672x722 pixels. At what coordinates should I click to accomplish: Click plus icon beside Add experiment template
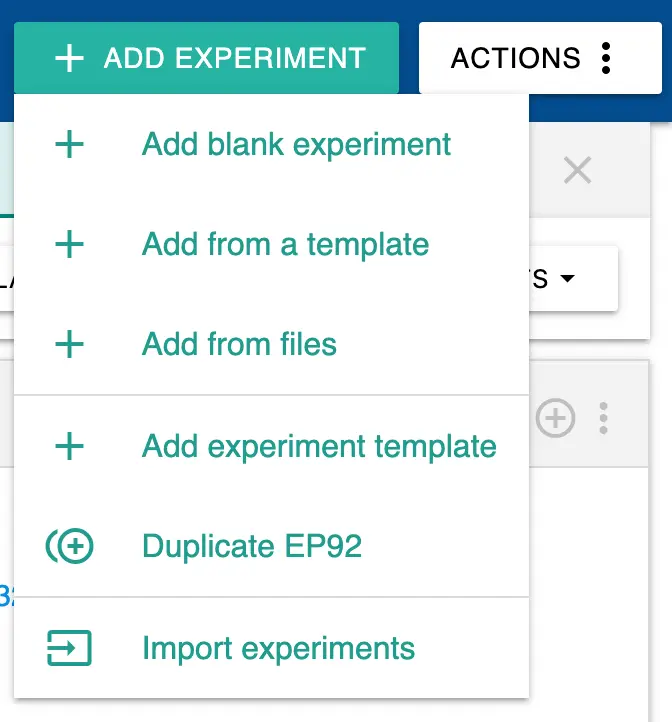click(69, 446)
